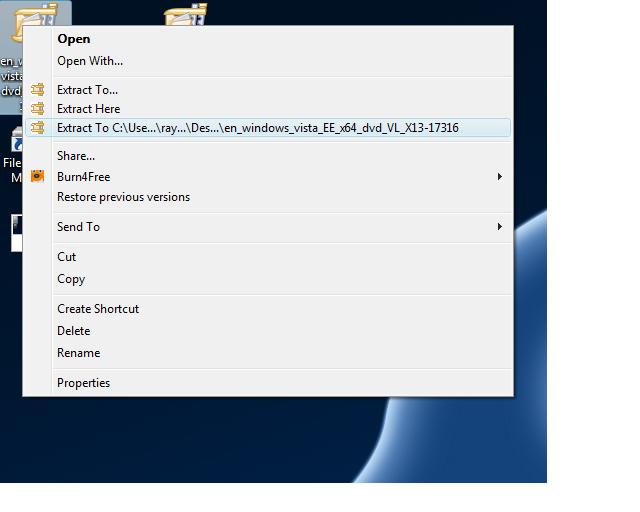Select Cut from the context menu

pos(67,257)
